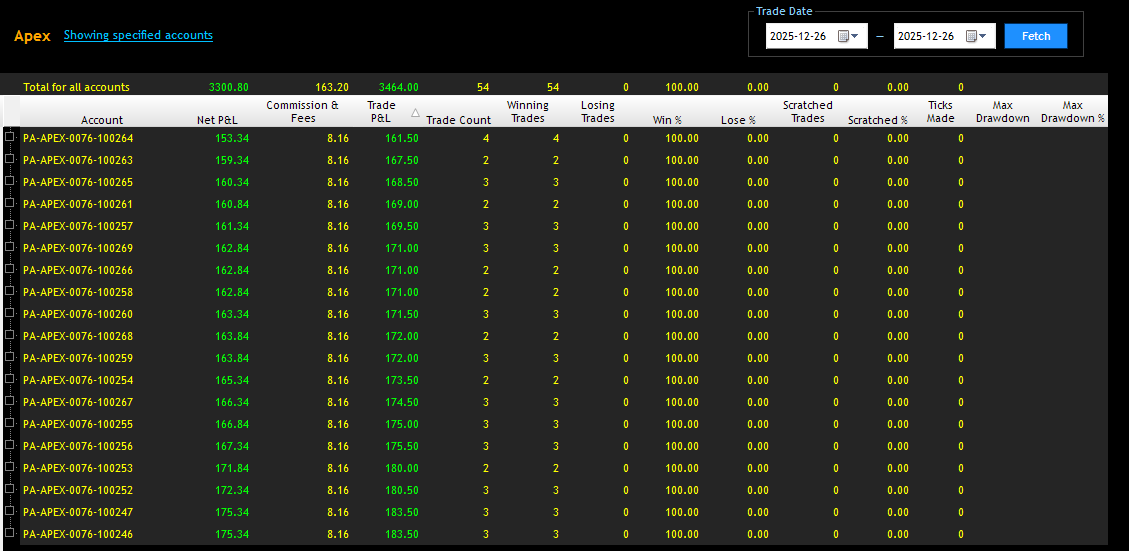The image size is (1129, 551).
Task: Click Trade P&L value 167.50
Action: (402, 160)
